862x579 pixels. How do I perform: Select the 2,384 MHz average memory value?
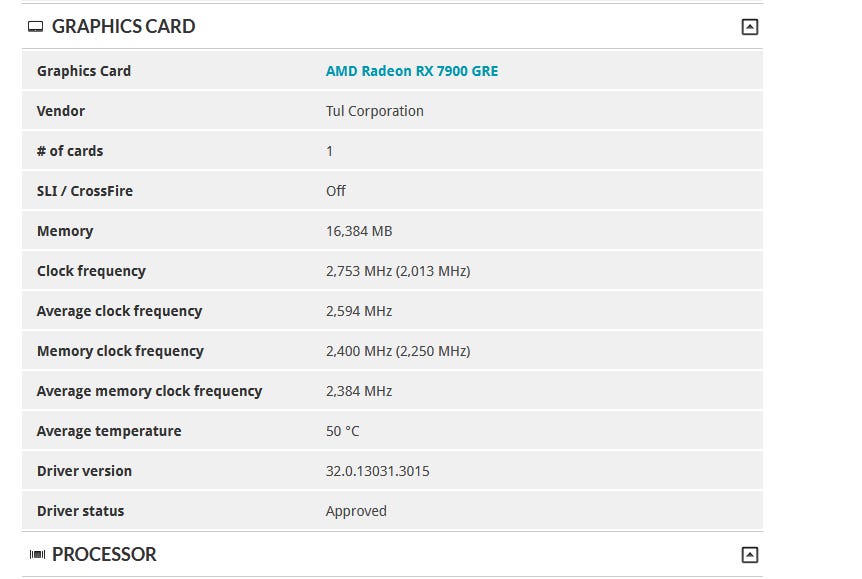(359, 391)
